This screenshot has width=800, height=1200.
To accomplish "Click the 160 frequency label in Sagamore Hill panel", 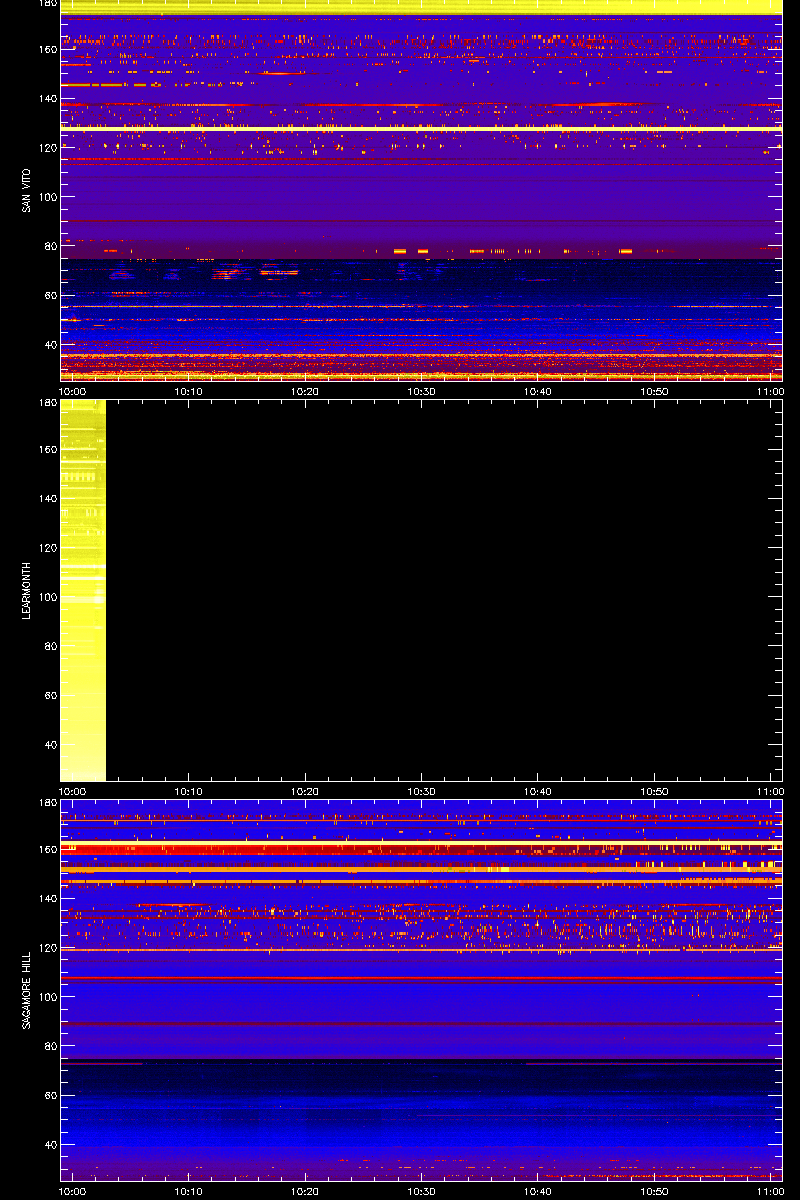I will pos(47,849).
